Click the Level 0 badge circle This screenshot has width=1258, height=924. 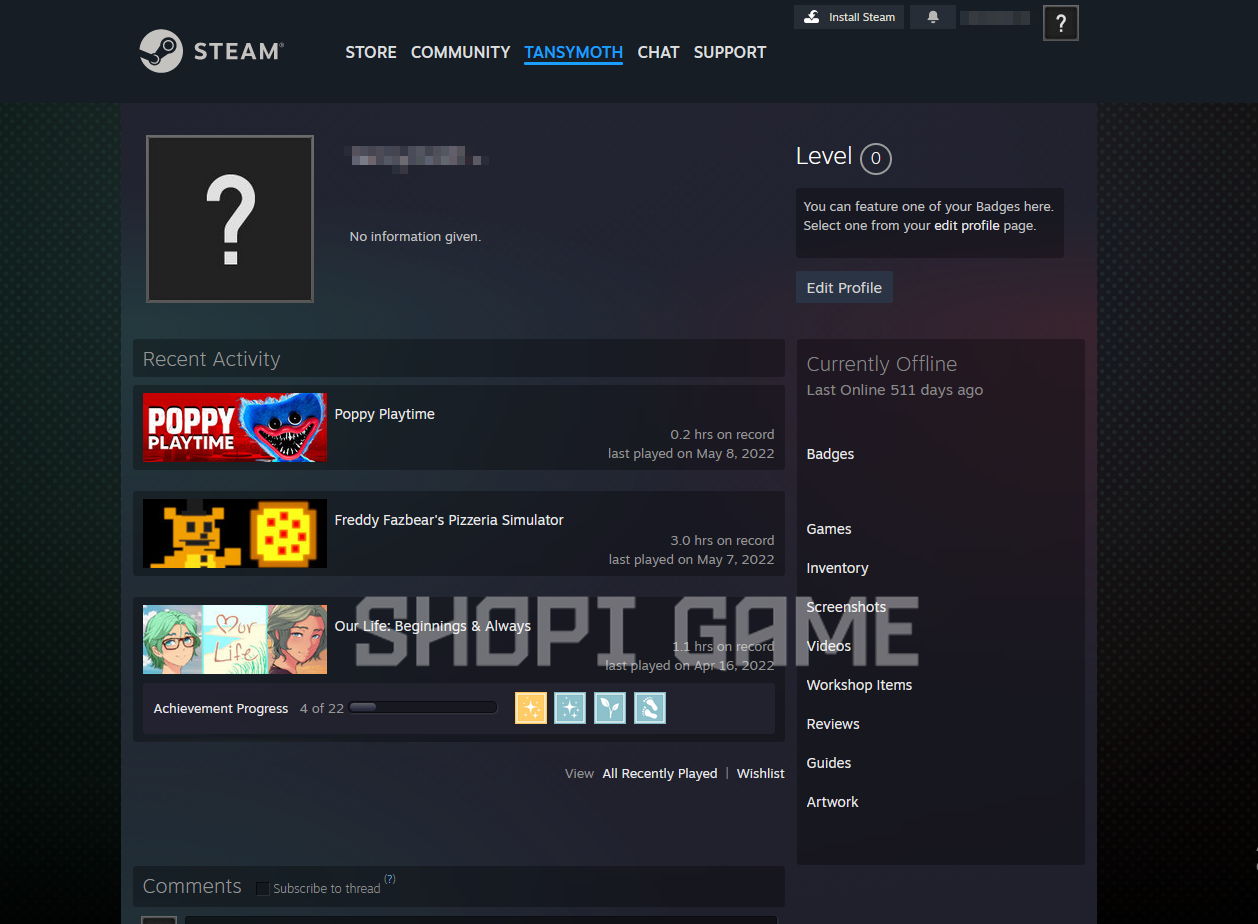(x=876, y=158)
